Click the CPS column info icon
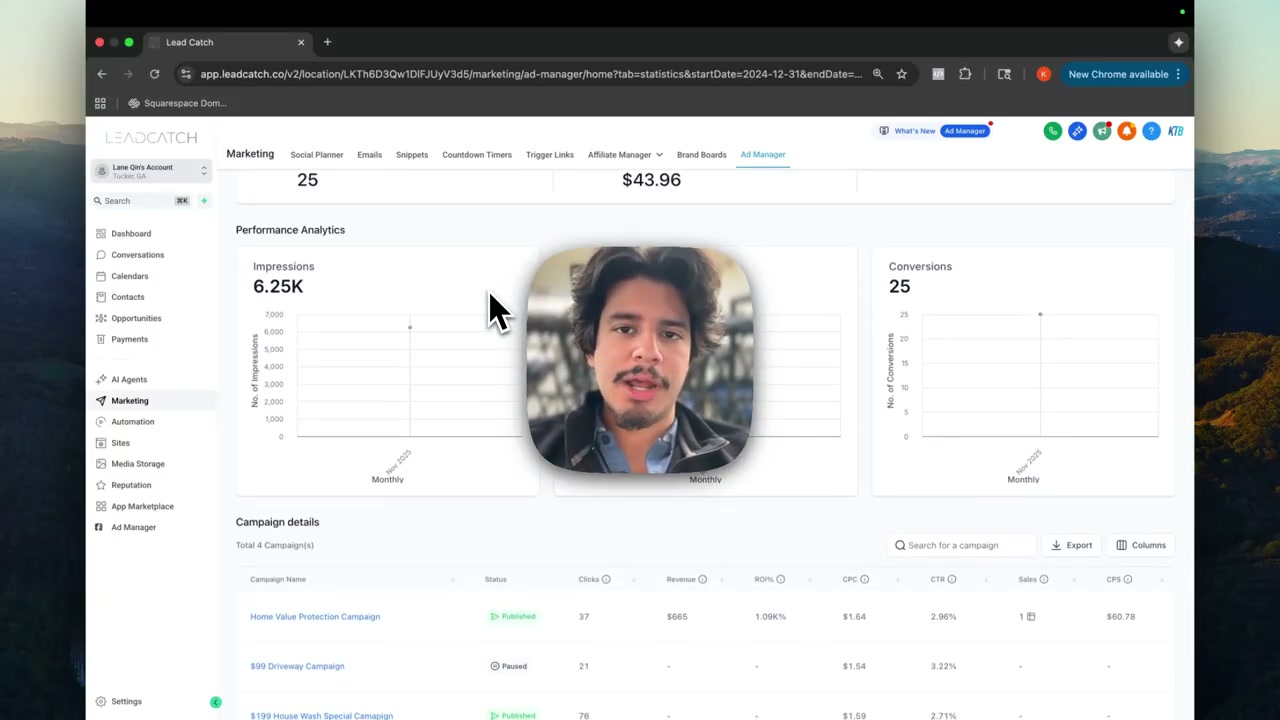Image resolution: width=1280 pixels, height=720 pixels. [x=1128, y=579]
